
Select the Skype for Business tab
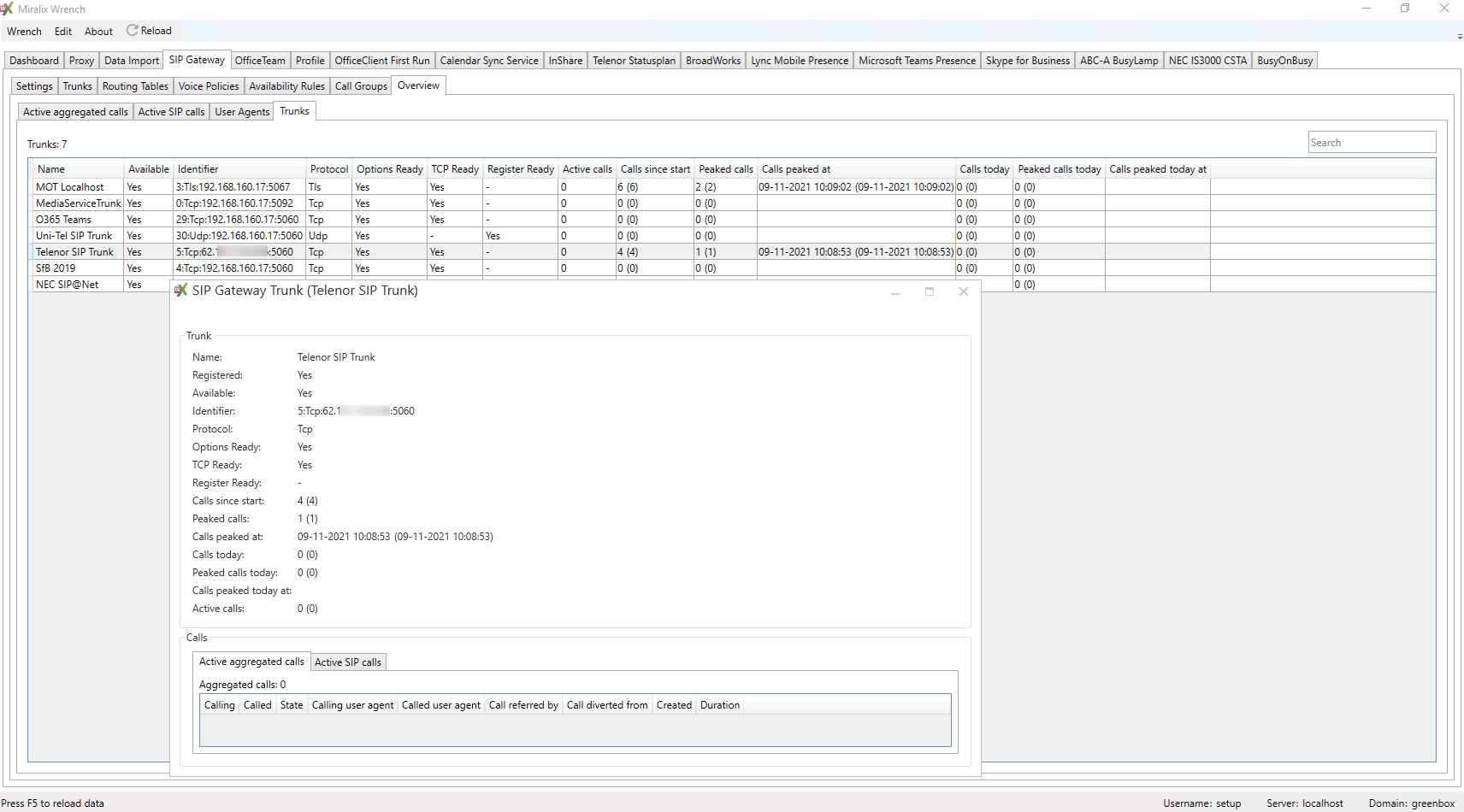1028,61
